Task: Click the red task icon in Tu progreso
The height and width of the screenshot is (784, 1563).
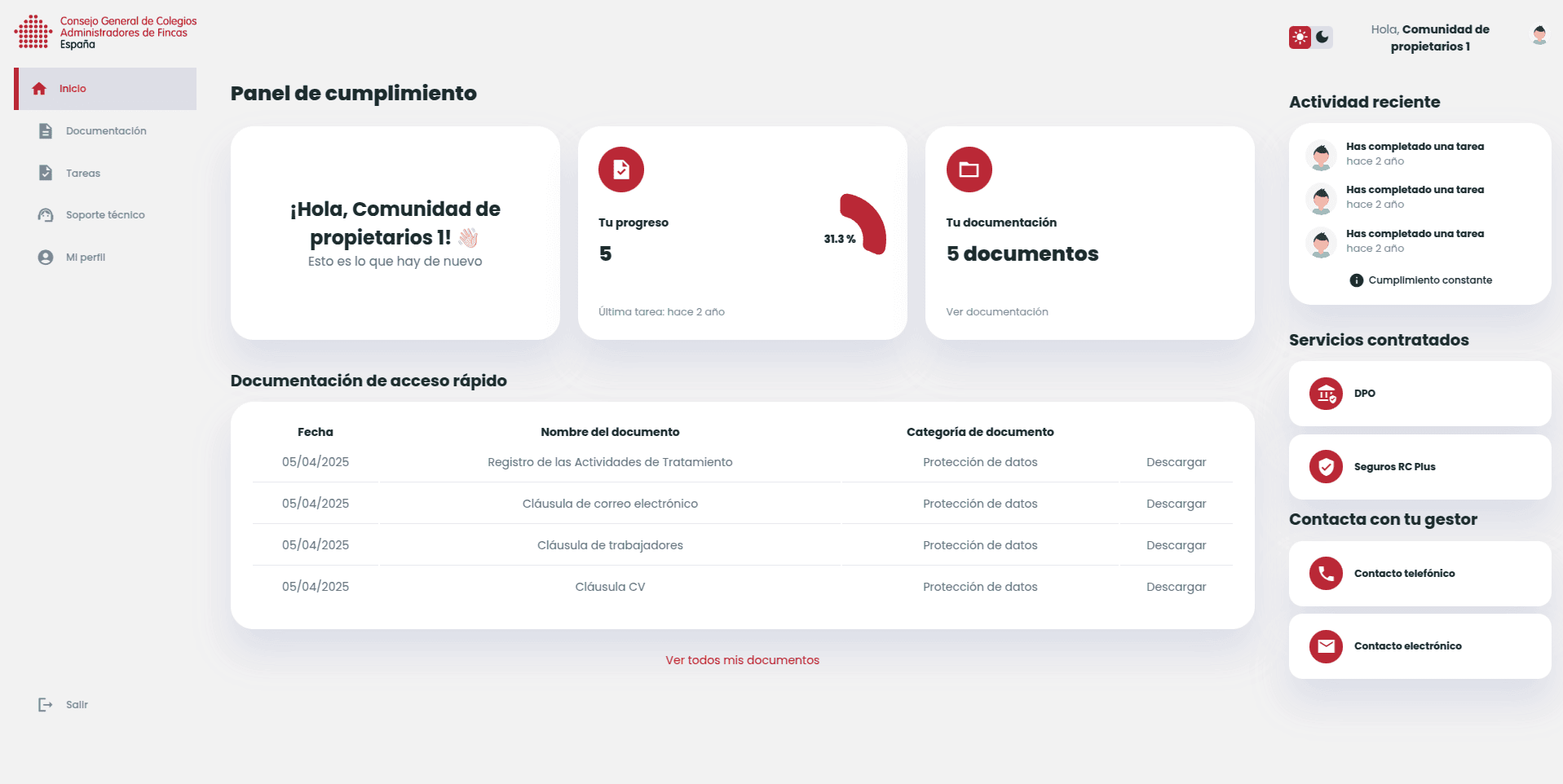Action: tap(621, 170)
